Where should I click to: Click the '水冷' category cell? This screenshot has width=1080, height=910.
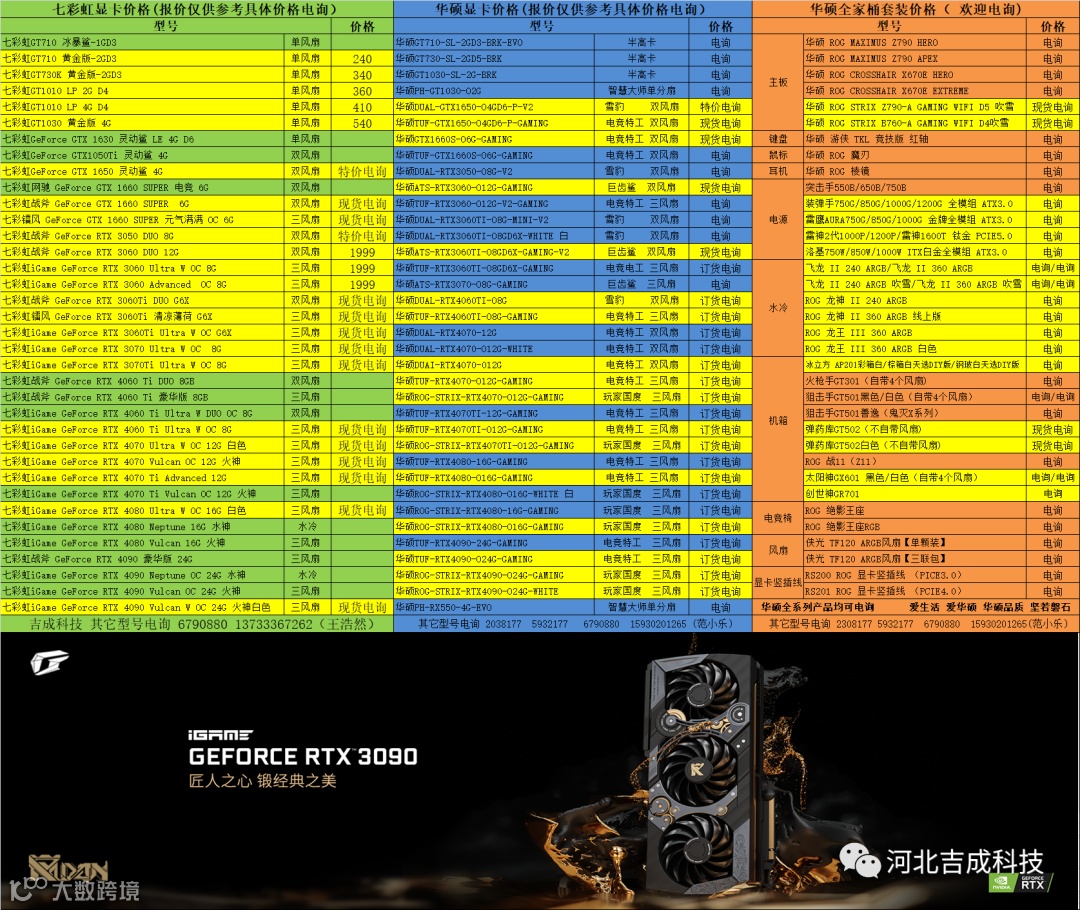point(778,308)
